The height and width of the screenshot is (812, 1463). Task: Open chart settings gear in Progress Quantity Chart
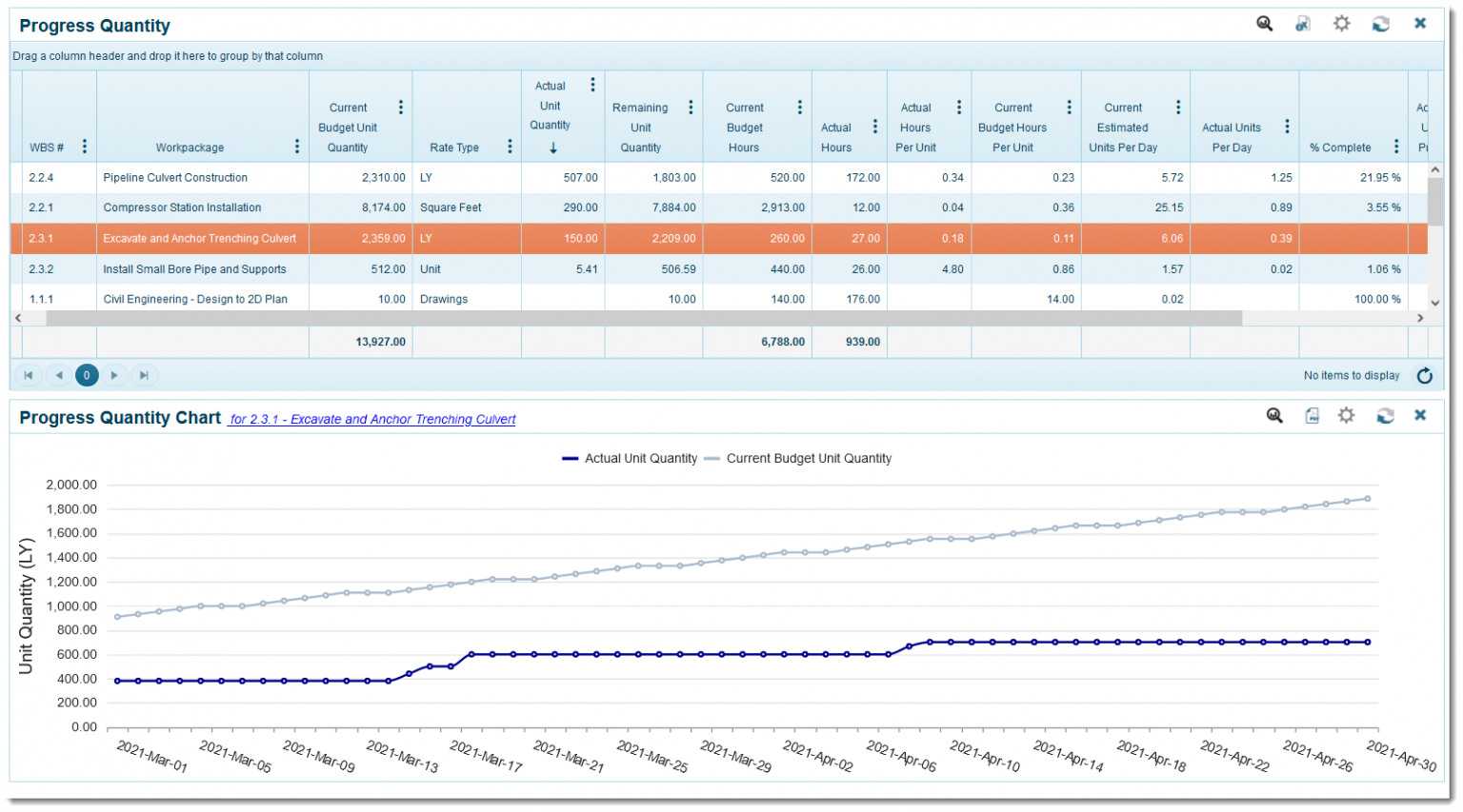click(1346, 415)
